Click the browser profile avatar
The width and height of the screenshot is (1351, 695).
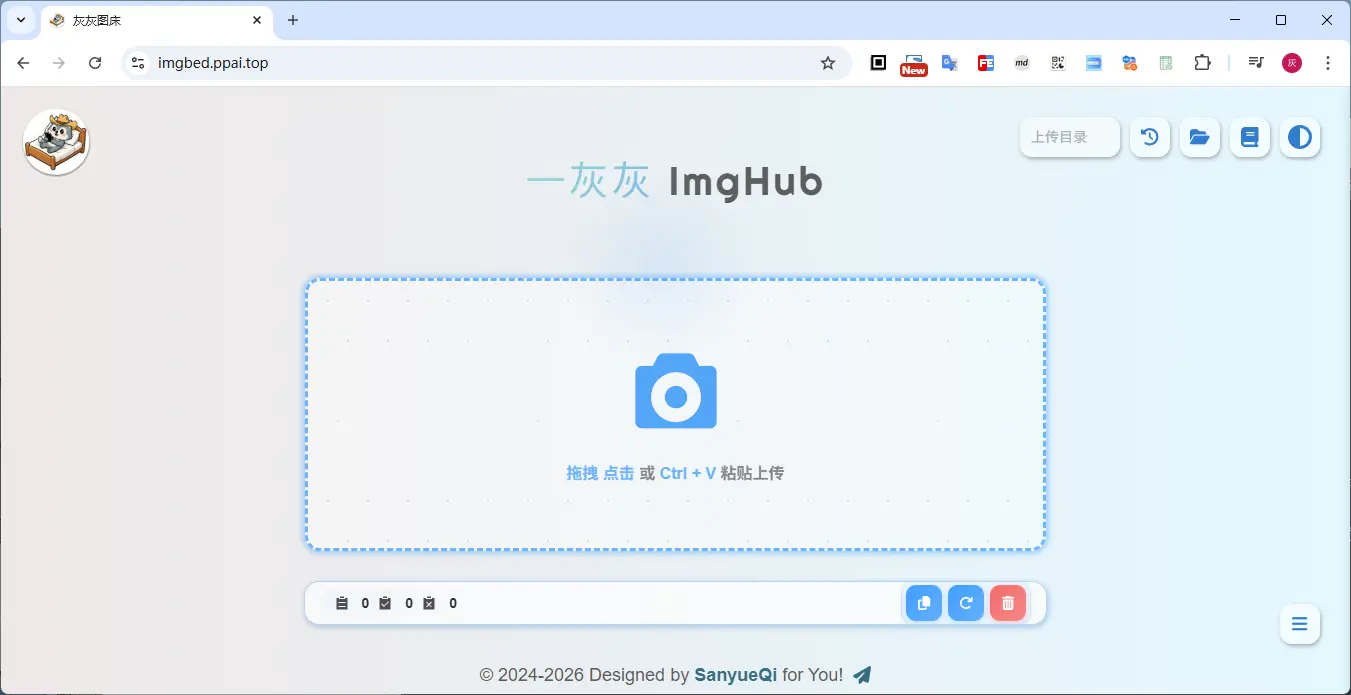[x=1291, y=62]
